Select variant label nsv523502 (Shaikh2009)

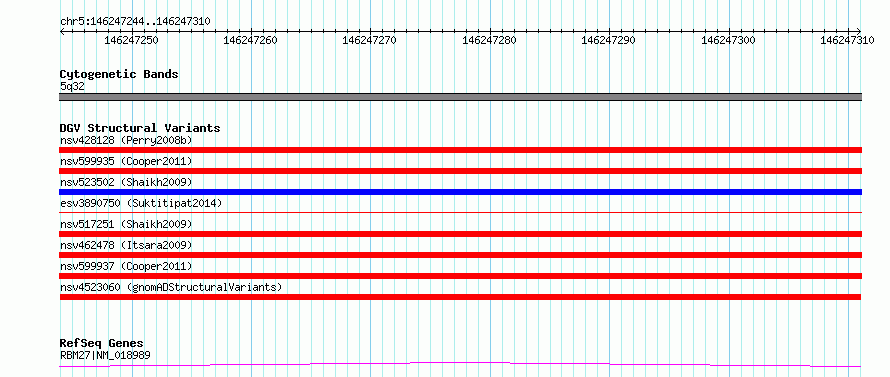click(126, 182)
